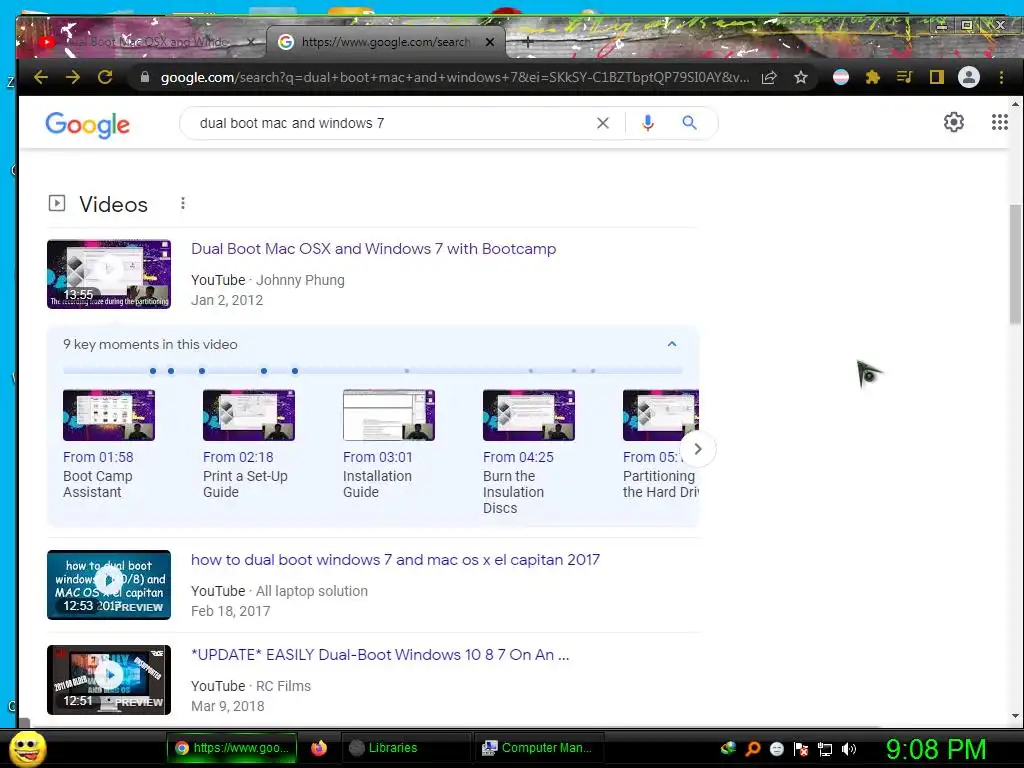Play the 13:55 Johnny Phung video thumbnail

[109, 274]
